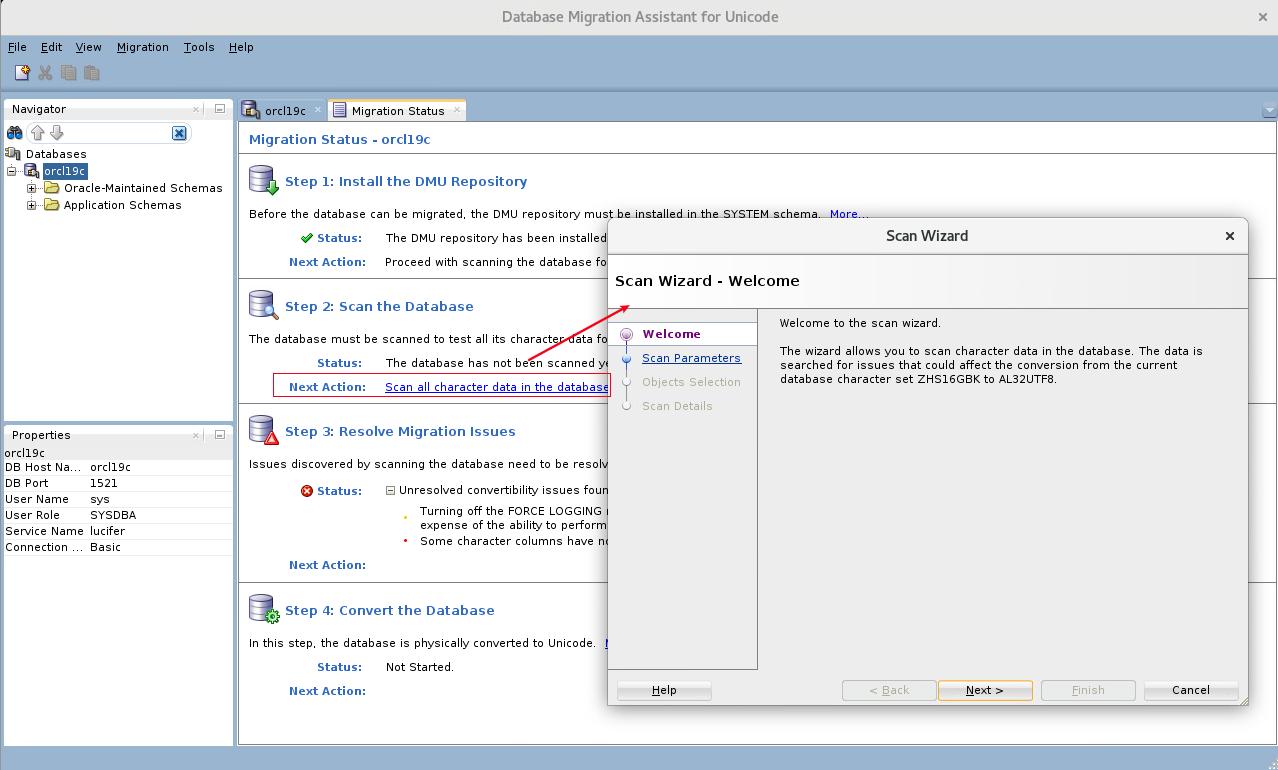Close the Navigator panel with its X

tap(196, 109)
